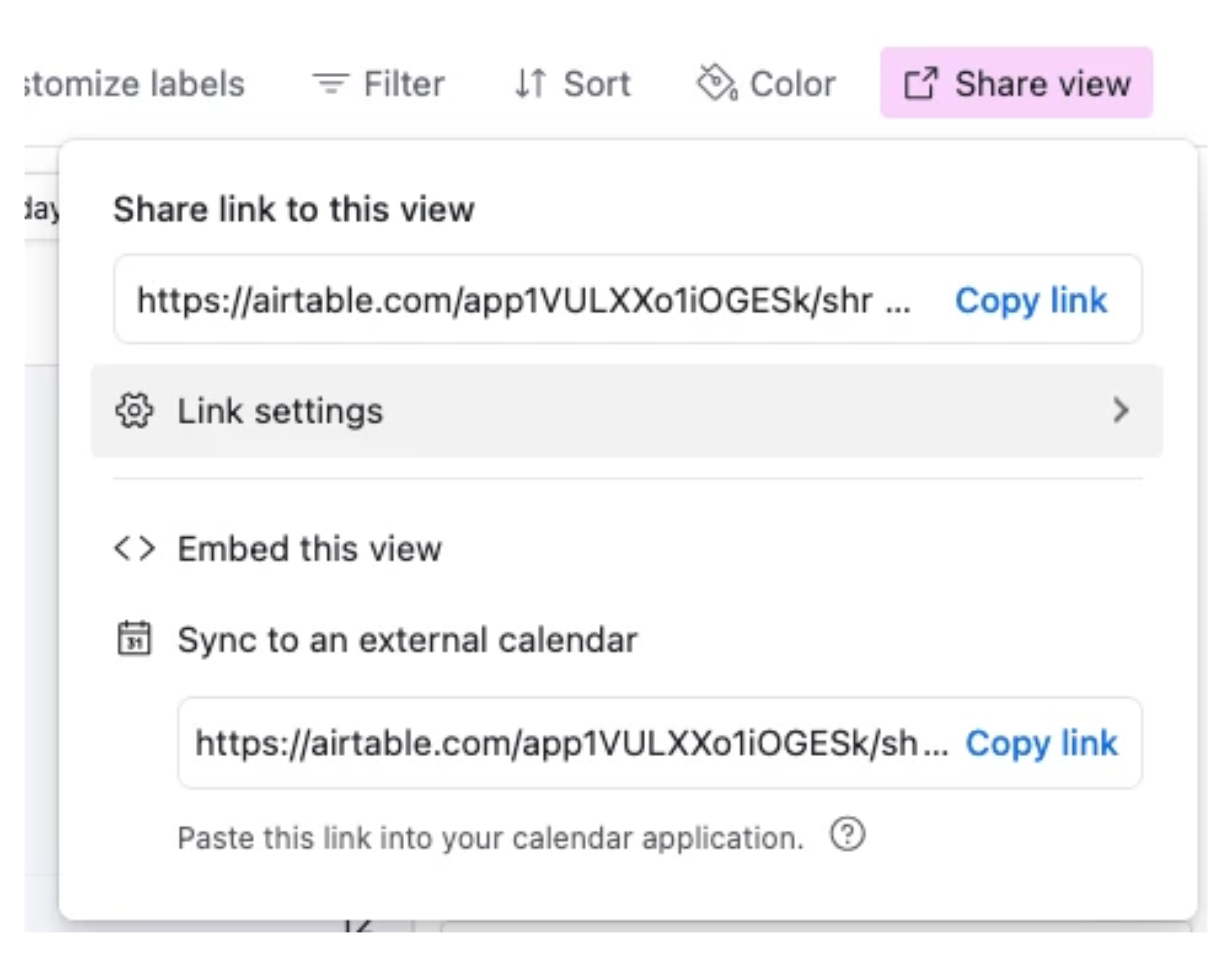Click the calendar icon next to Sync
This screenshot has width=1232, height=957.
[134, 639]
